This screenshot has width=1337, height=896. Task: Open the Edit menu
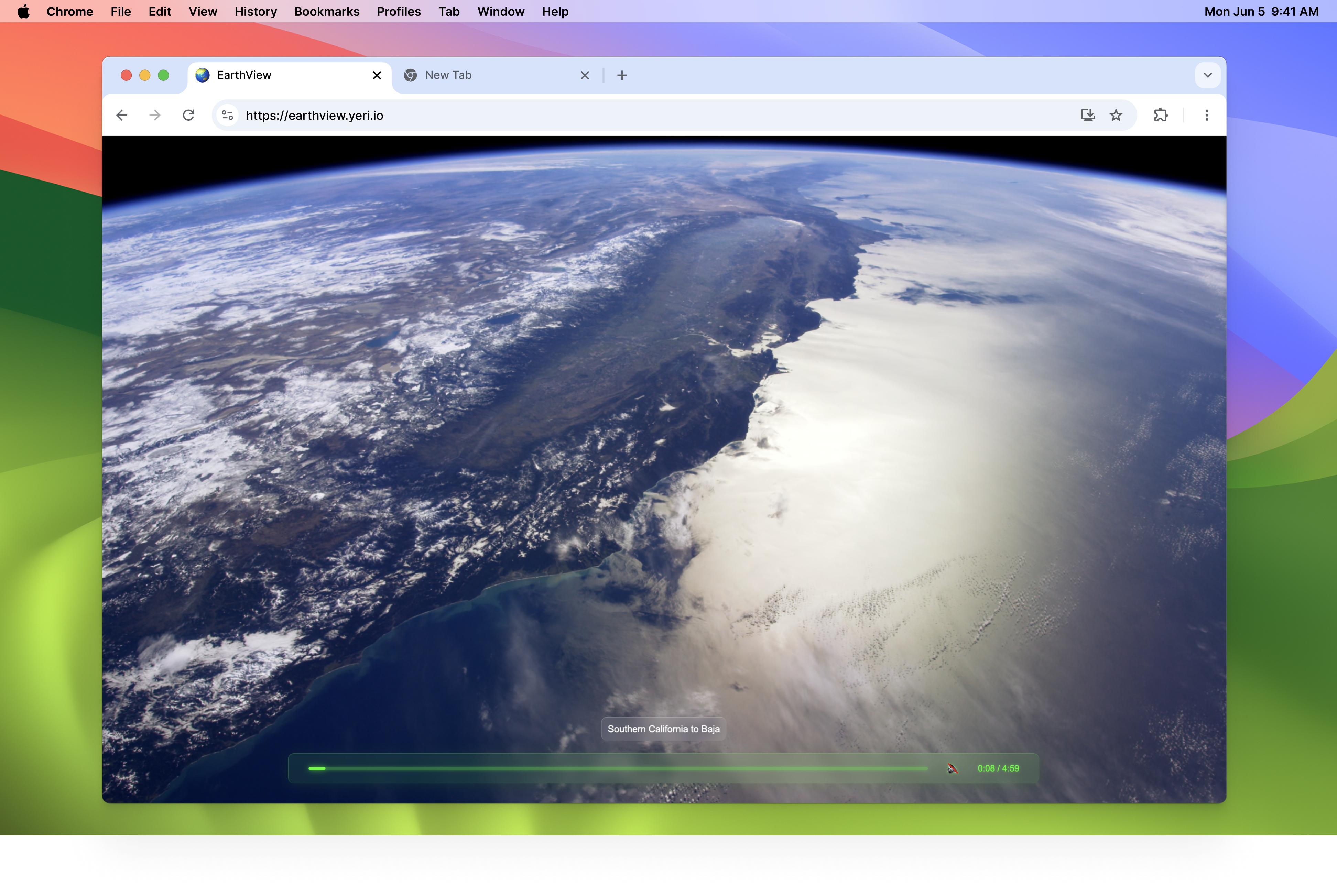click(x=160, y=11)
